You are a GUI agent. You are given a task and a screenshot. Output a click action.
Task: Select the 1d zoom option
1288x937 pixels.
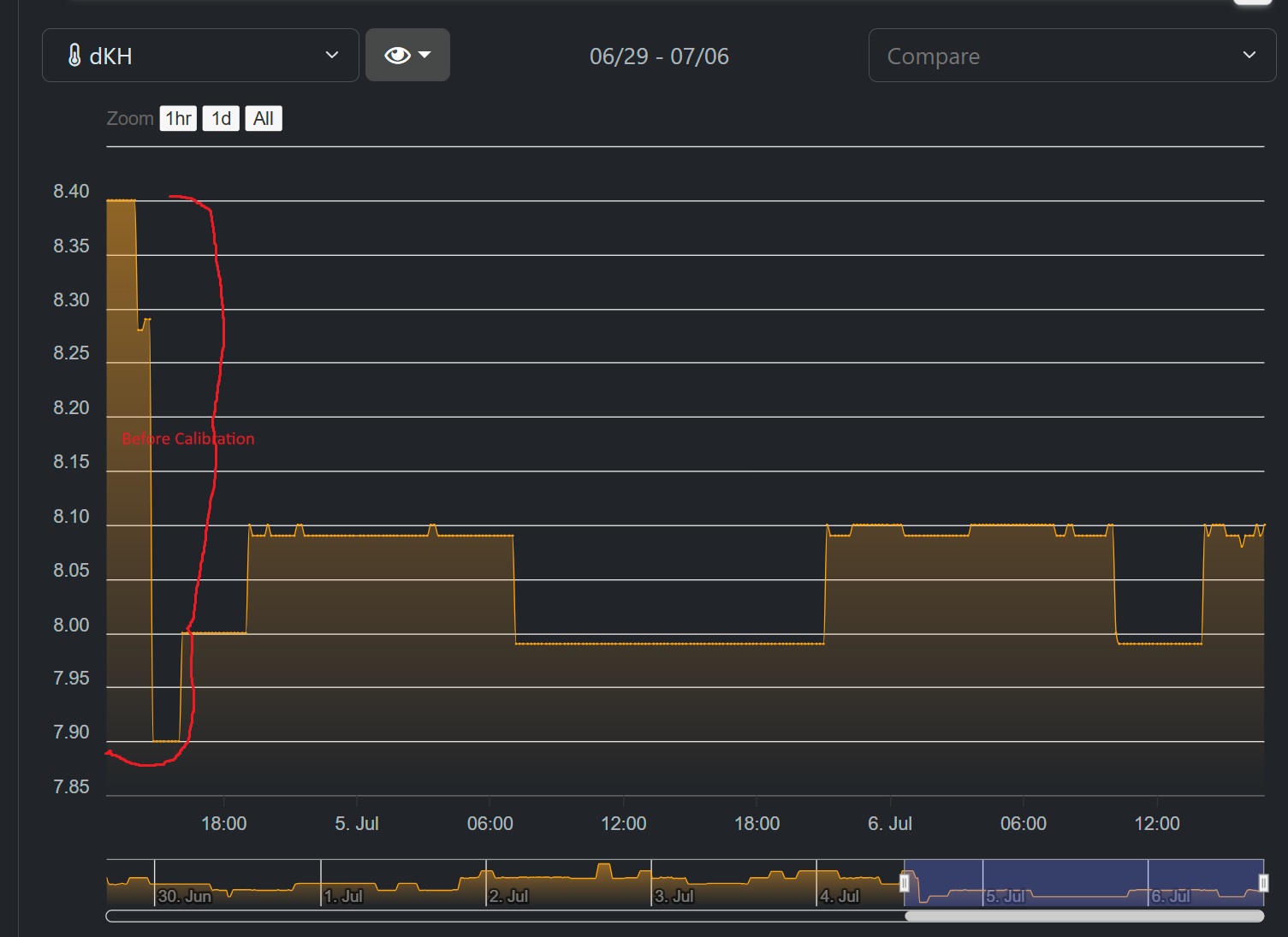point(221,118)
